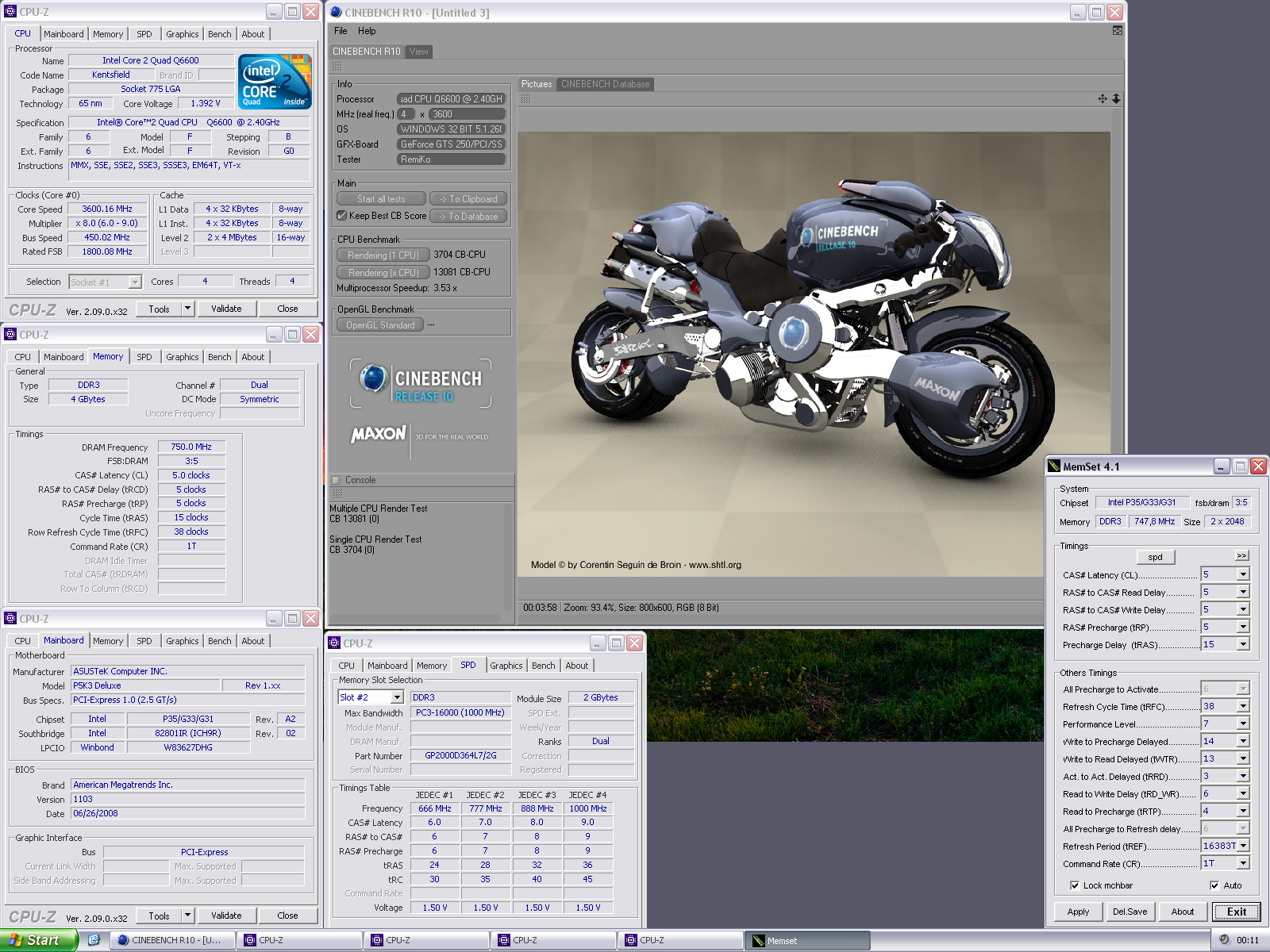1270x952 pixels.
Task: Click the Rendering (x CPU) button
Action: coord(383,272)
